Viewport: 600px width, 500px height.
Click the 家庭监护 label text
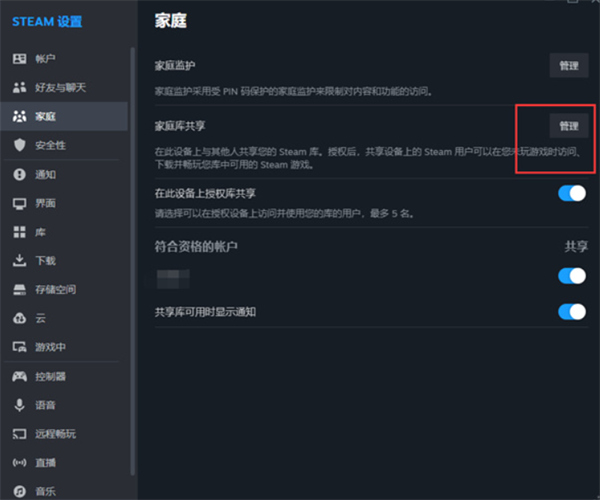click(x=175, y=66)
